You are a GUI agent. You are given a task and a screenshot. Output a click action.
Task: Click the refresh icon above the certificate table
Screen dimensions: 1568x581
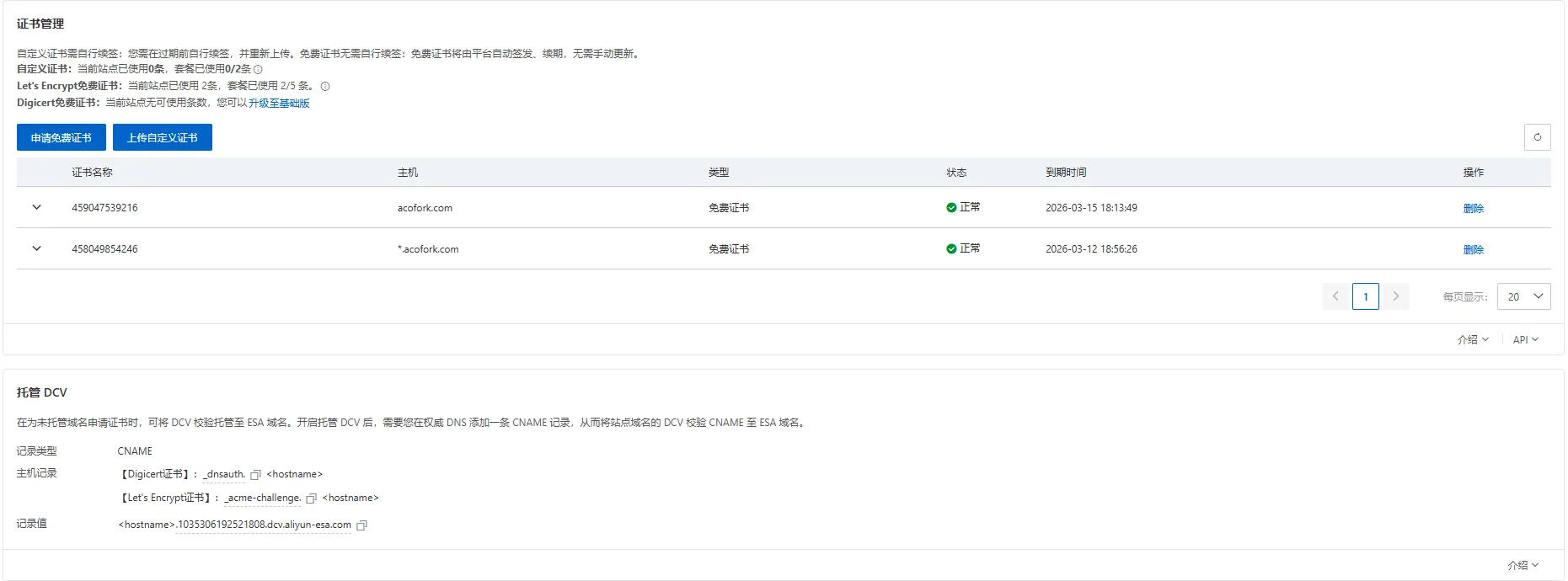click(1537, 137)
